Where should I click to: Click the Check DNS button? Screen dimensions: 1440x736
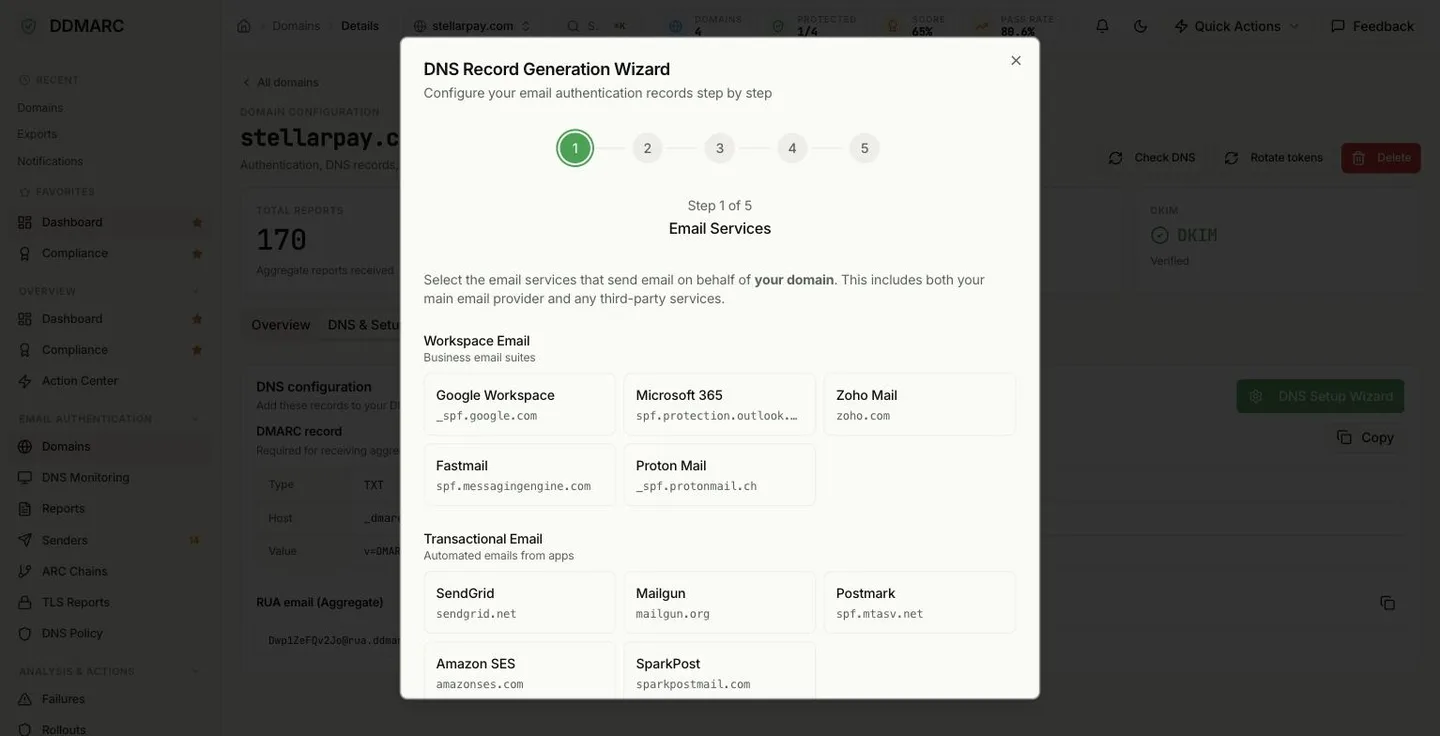(1152, 158)
